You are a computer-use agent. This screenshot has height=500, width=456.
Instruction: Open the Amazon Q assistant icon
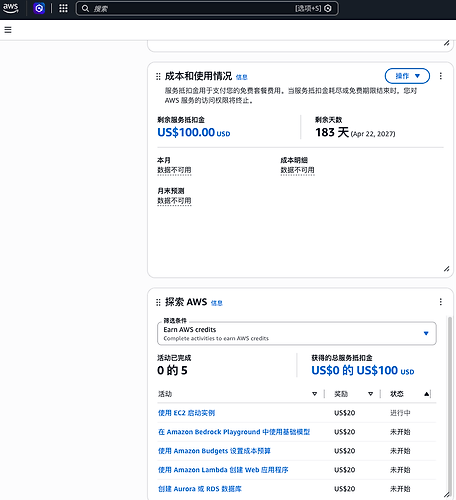tap(39, 8)
